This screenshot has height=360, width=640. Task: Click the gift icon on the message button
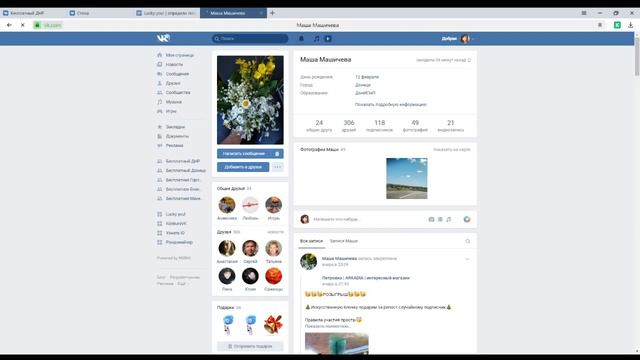coord(277,154)
